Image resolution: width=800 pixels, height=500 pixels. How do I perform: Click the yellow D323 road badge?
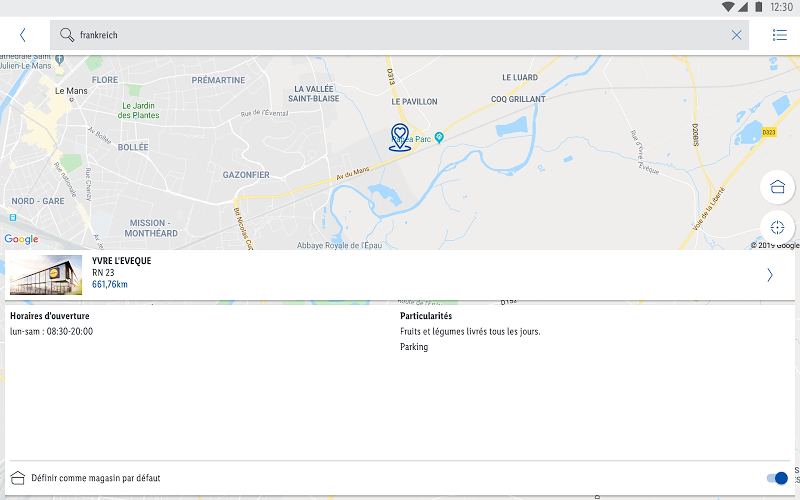[x=768, y=132]
